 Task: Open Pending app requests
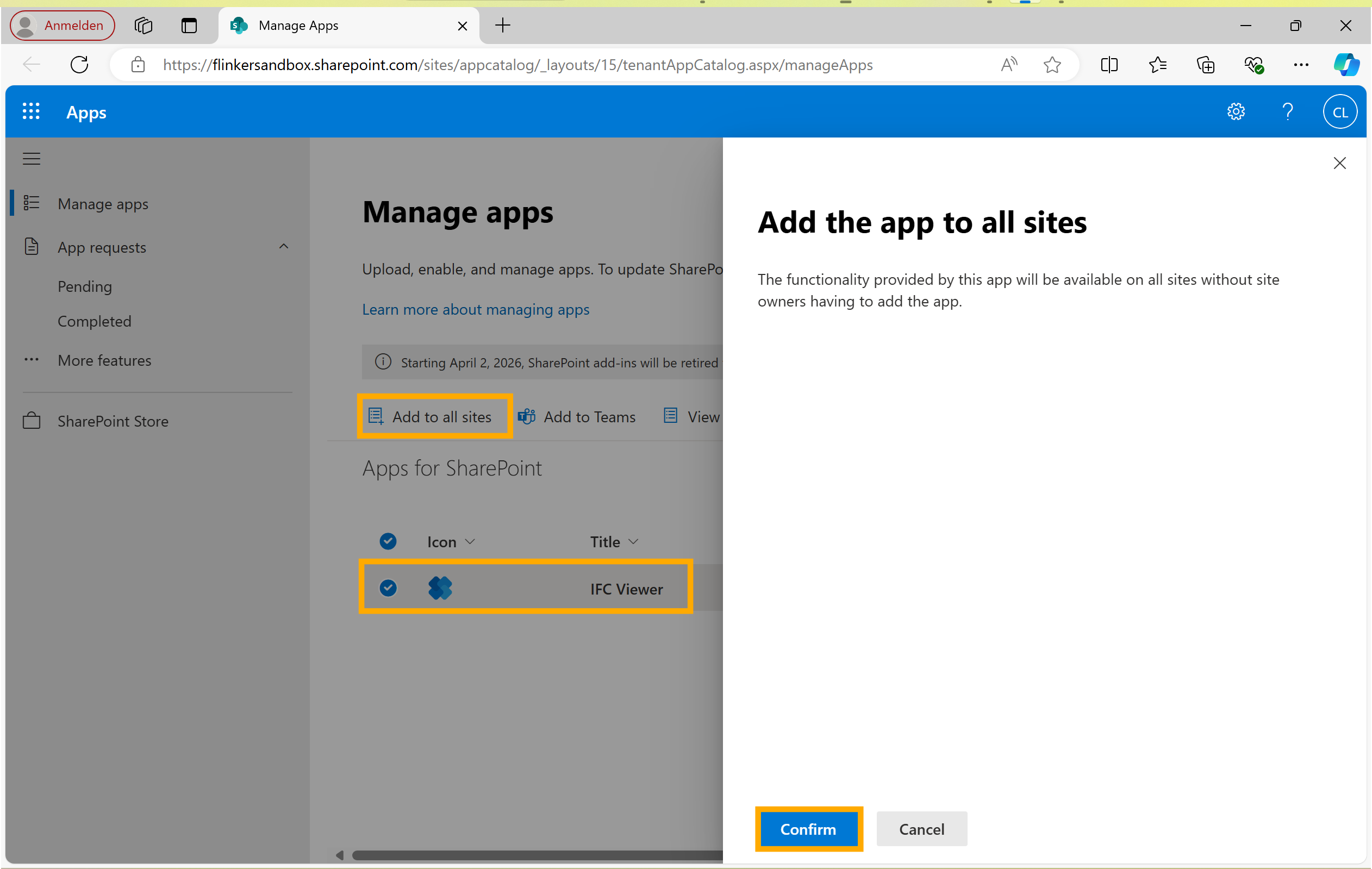click(x=85, y=286)
